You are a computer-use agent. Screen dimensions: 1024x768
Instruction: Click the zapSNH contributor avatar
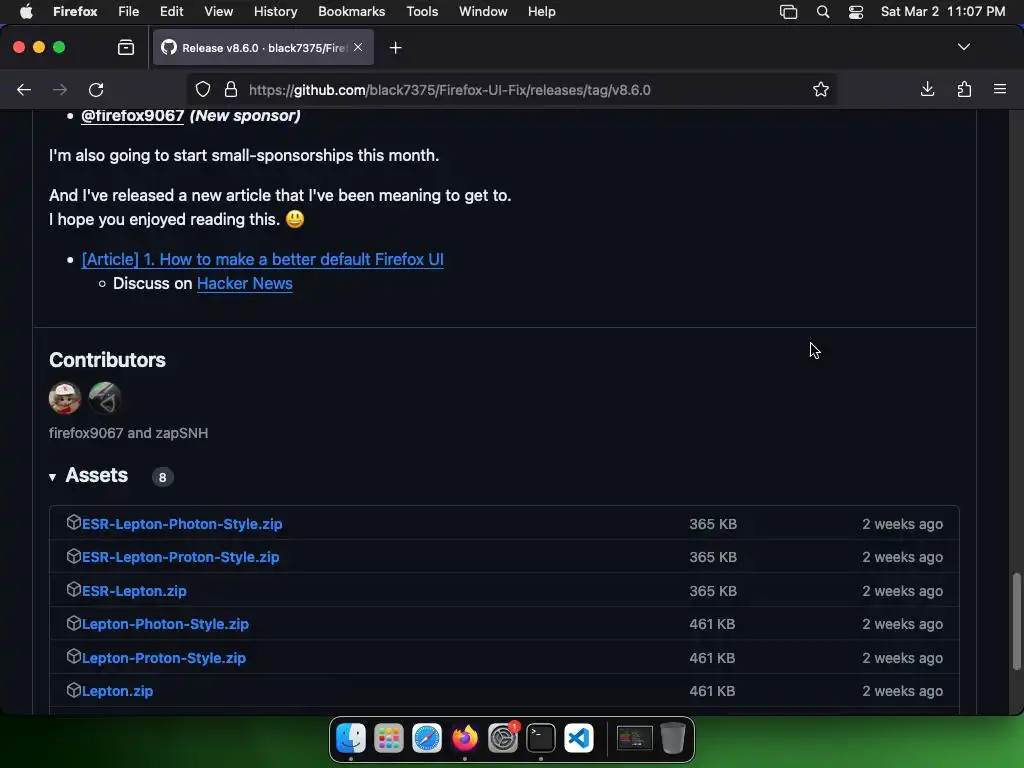point(104,398)
